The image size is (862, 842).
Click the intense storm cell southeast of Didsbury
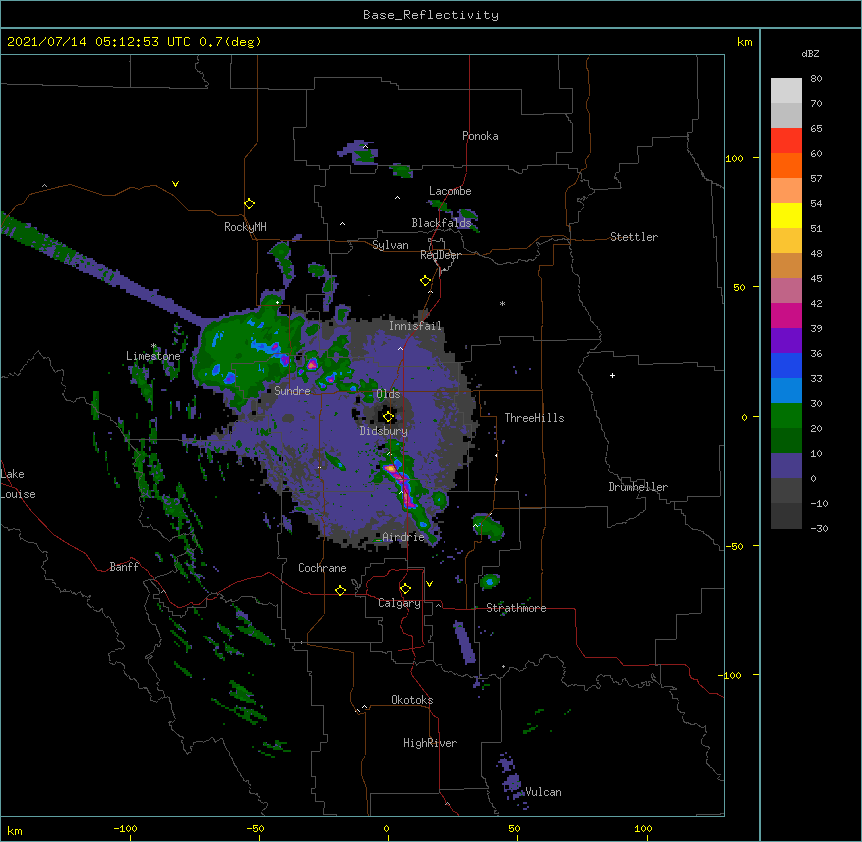click(x=401, y=484)
